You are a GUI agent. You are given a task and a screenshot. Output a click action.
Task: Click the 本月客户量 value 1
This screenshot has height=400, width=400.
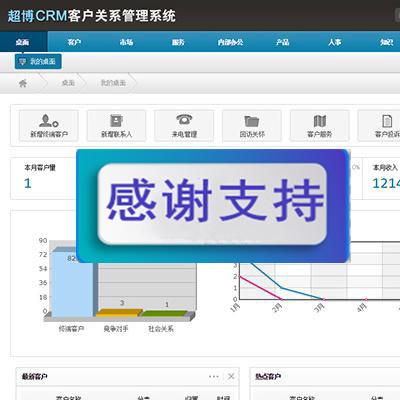(x=28, y=183)
